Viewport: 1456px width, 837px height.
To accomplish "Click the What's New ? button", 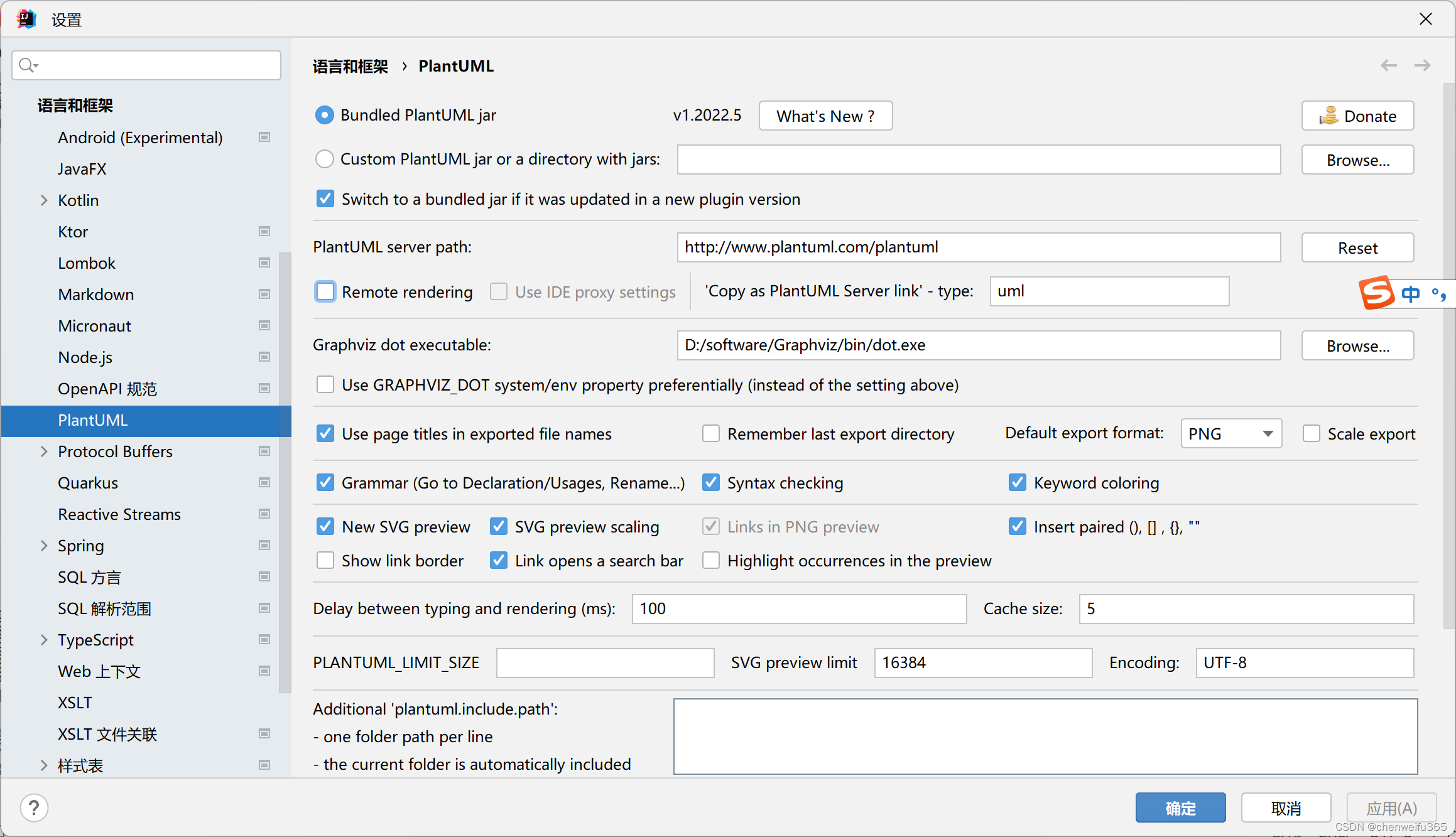I will pos(825,116).
